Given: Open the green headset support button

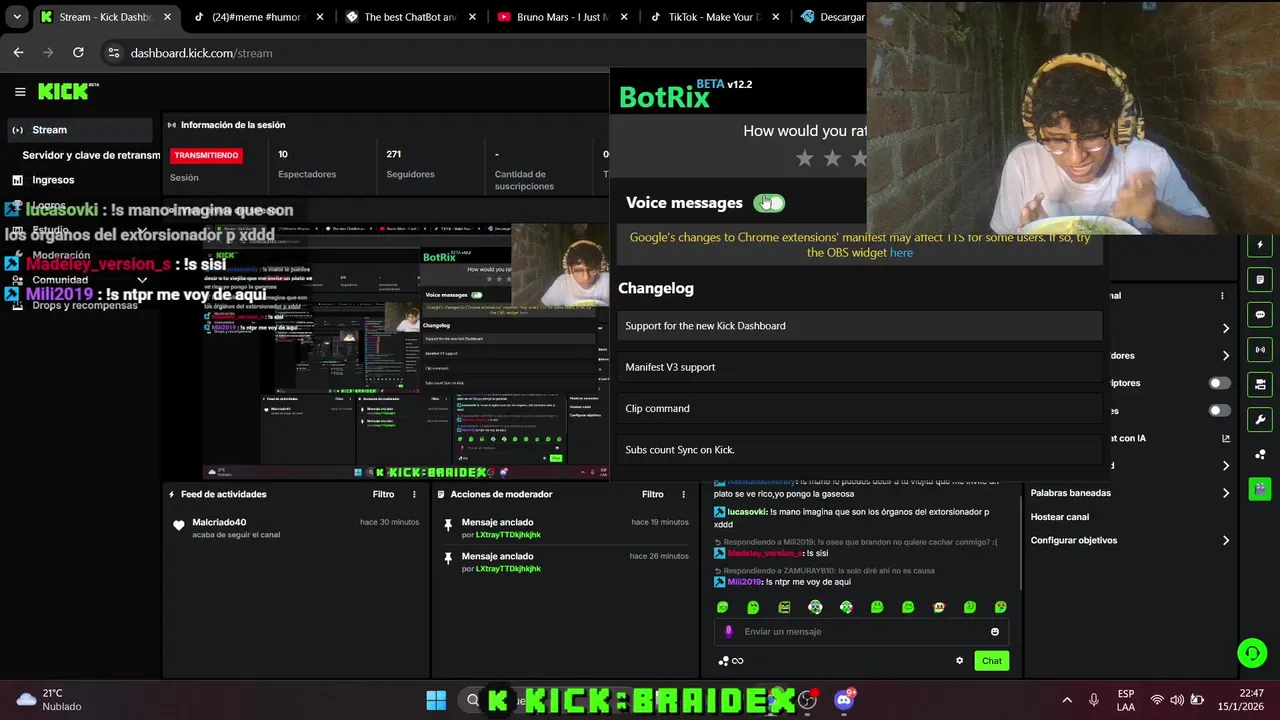Looking at the screenshot, I should [1252, 654].
